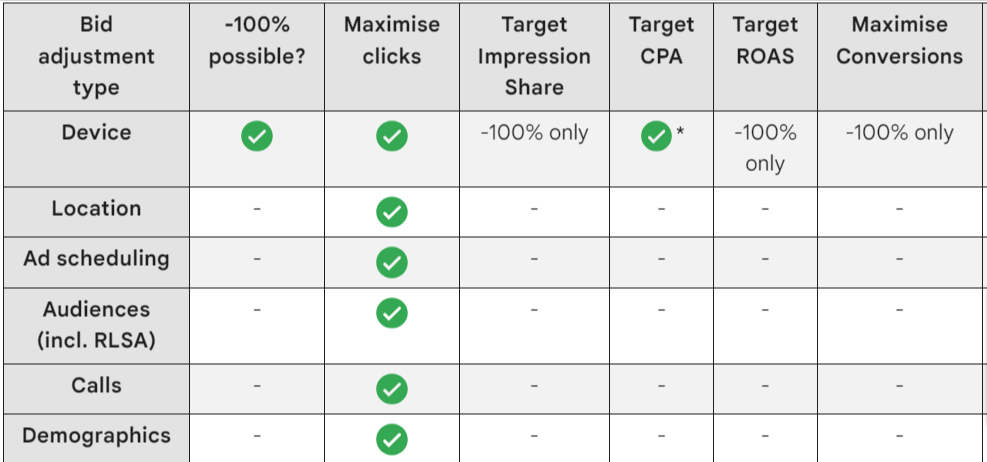Select the Maximise Conversions column header
This screenshot has height=462, width=987.
(x=901, y=57)
